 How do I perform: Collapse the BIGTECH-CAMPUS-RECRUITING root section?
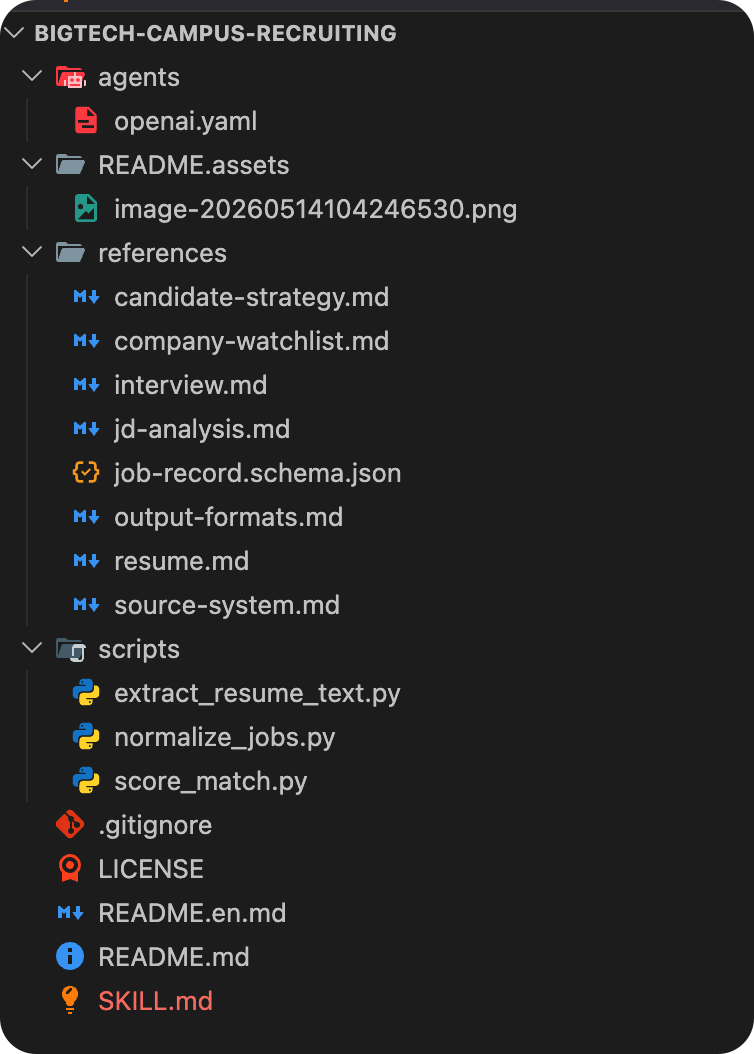pyautogui.click(x=15, y=32)
